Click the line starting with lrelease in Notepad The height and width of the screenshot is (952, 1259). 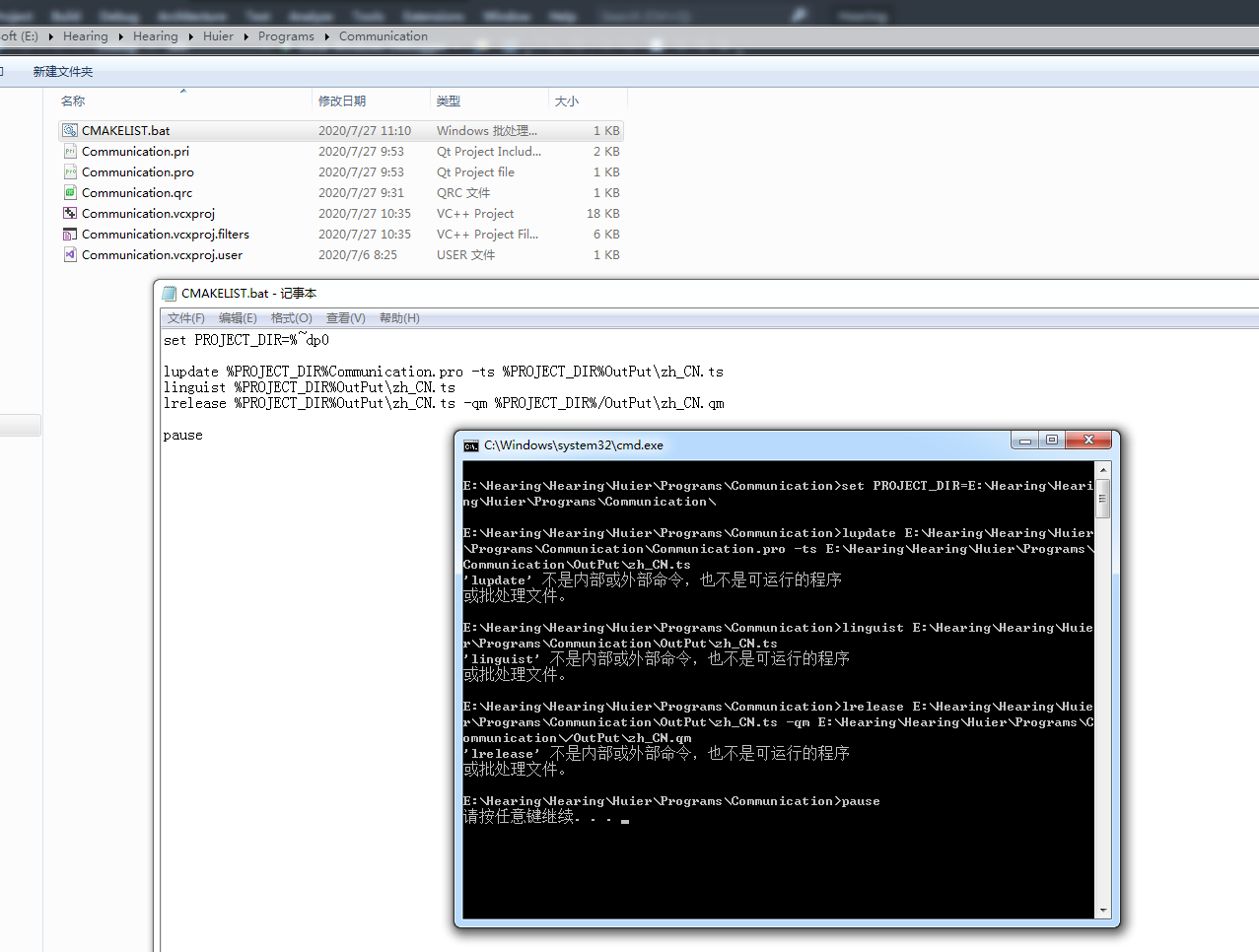(x=444, y=403)
